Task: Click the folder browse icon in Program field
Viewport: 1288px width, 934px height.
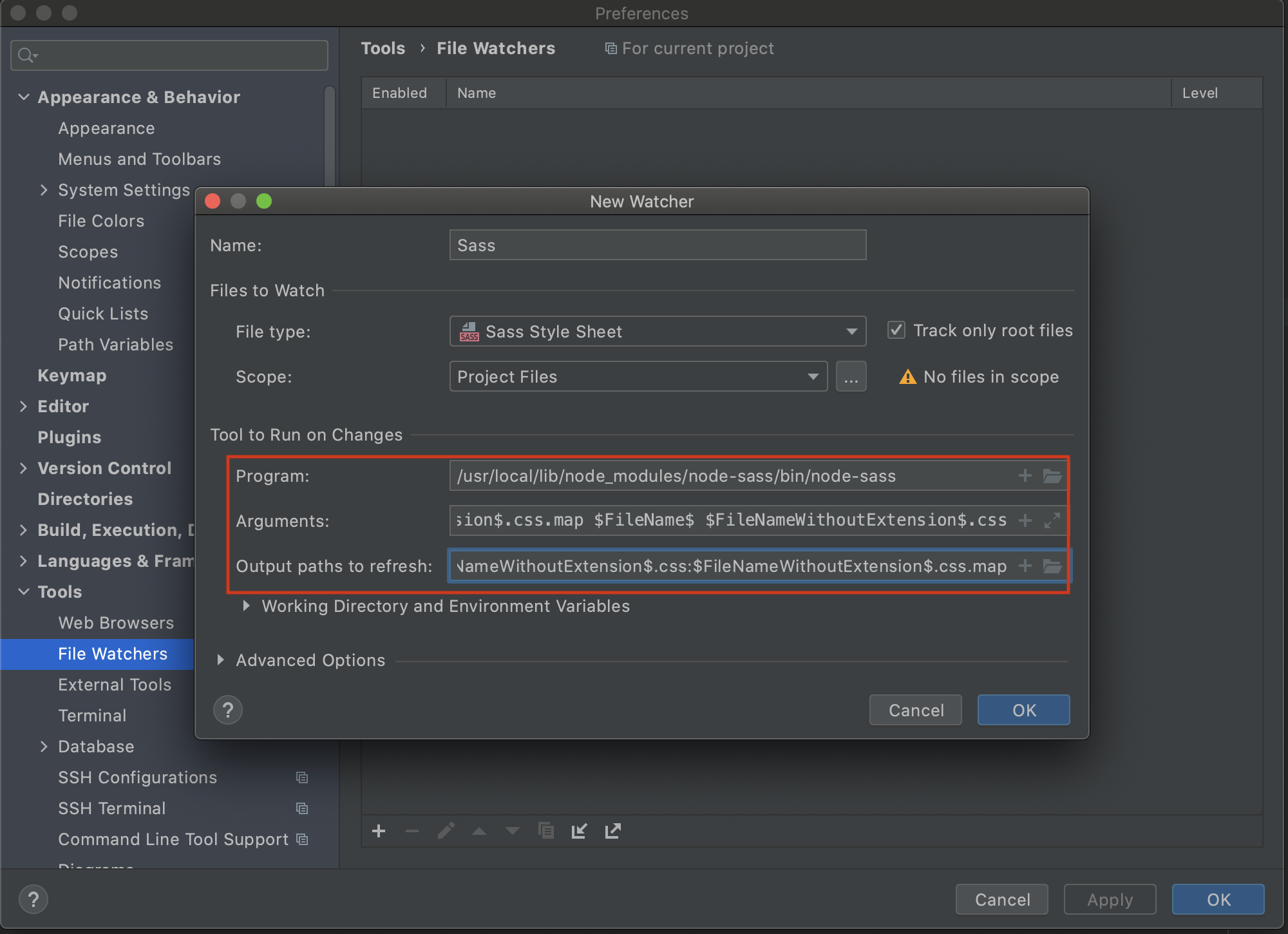Action: point(1052,476)
